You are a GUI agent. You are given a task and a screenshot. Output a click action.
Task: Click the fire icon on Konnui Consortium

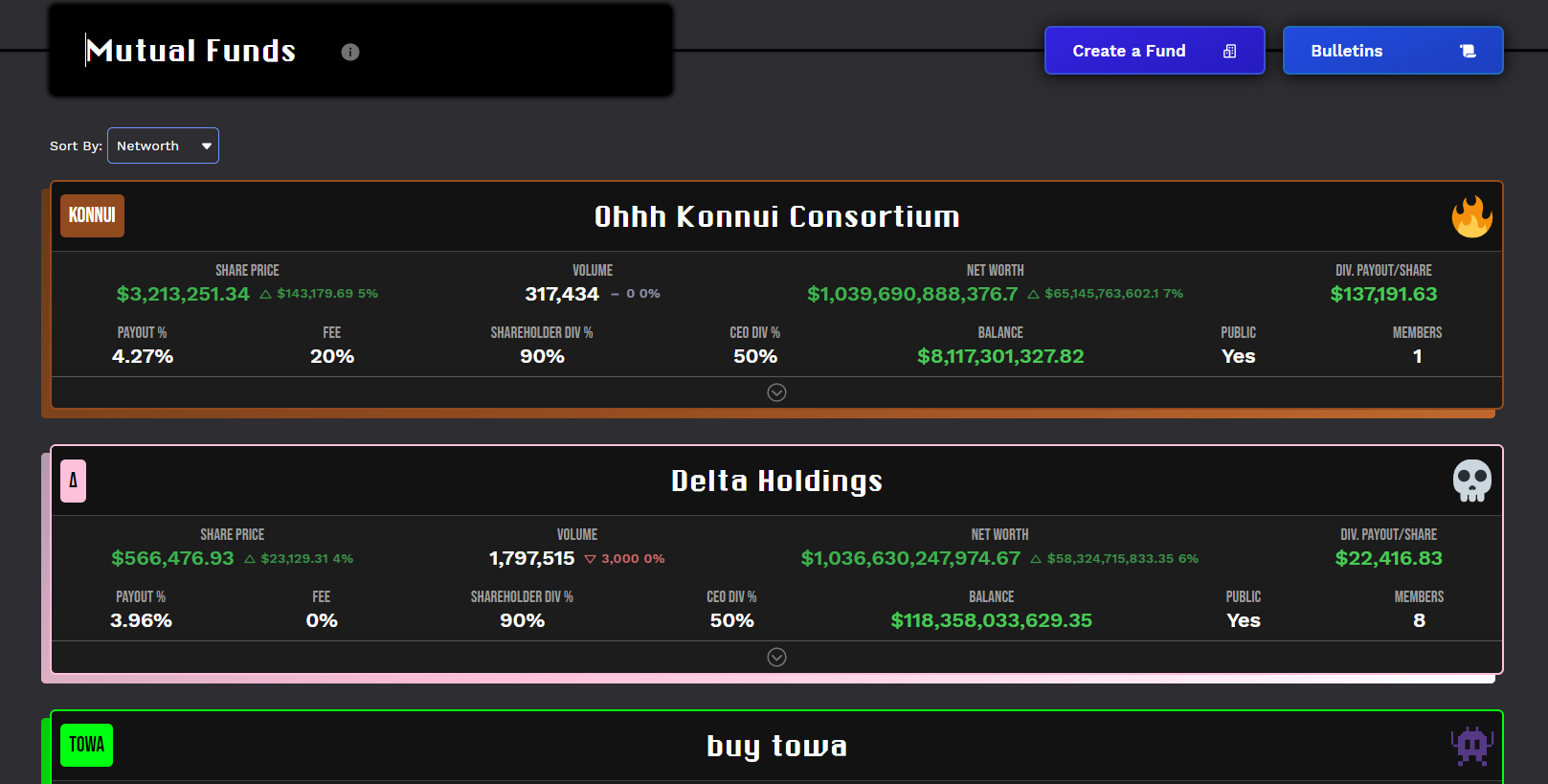1471,216
